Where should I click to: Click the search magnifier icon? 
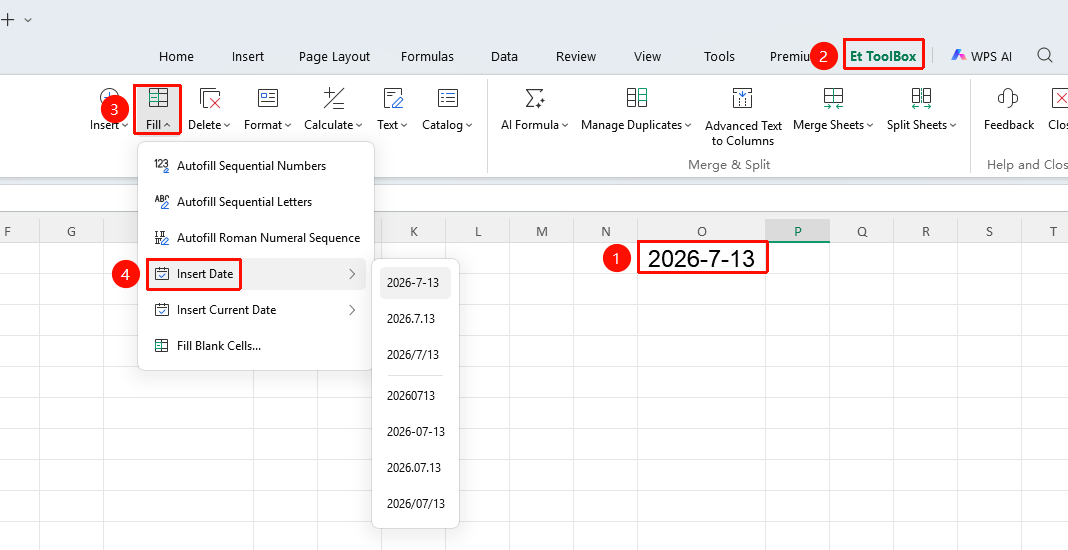(x=1045, y=55)
